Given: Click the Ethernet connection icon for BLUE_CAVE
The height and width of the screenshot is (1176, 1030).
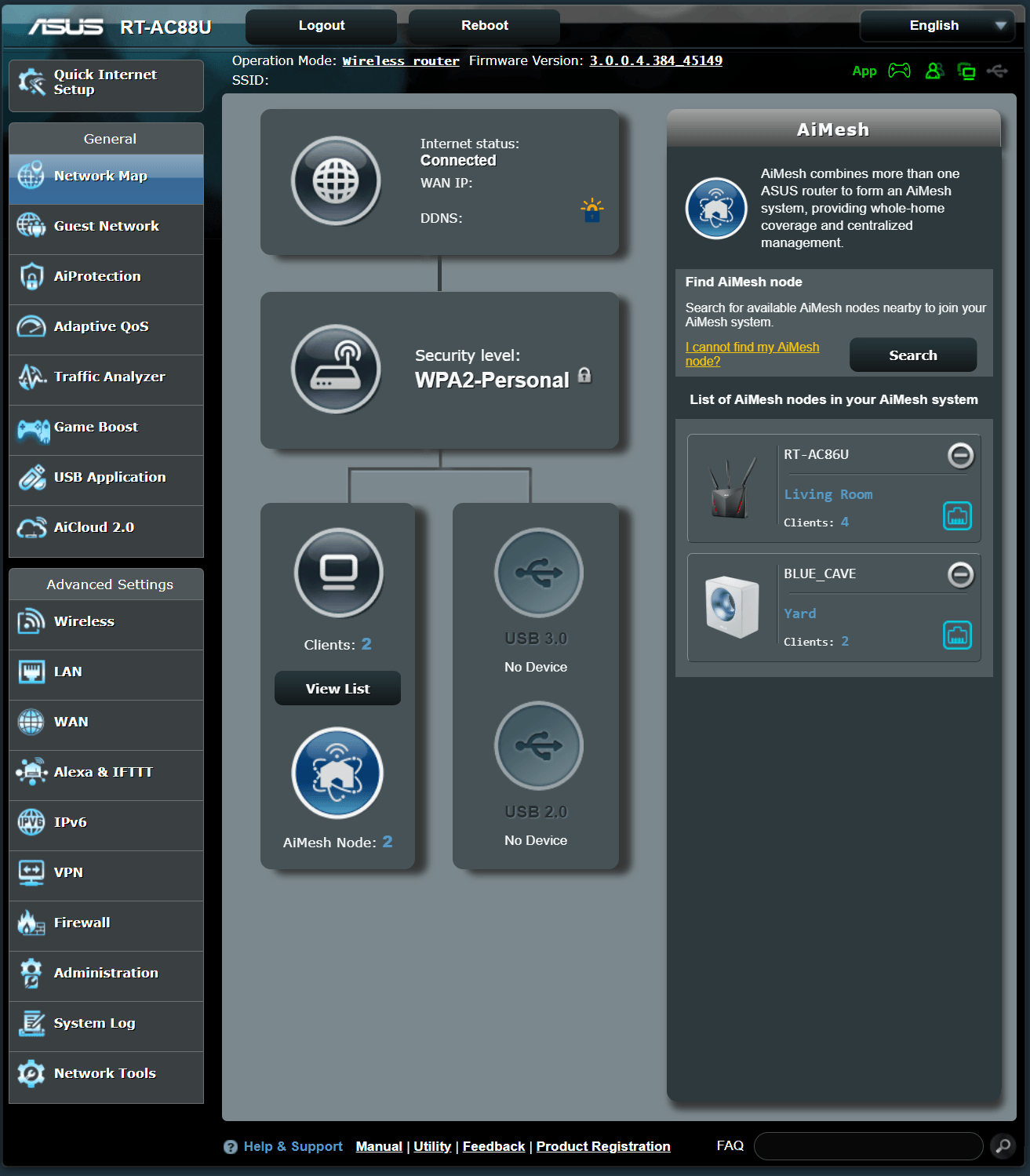Looking at the screenshot, I should [x=957, y=635].
